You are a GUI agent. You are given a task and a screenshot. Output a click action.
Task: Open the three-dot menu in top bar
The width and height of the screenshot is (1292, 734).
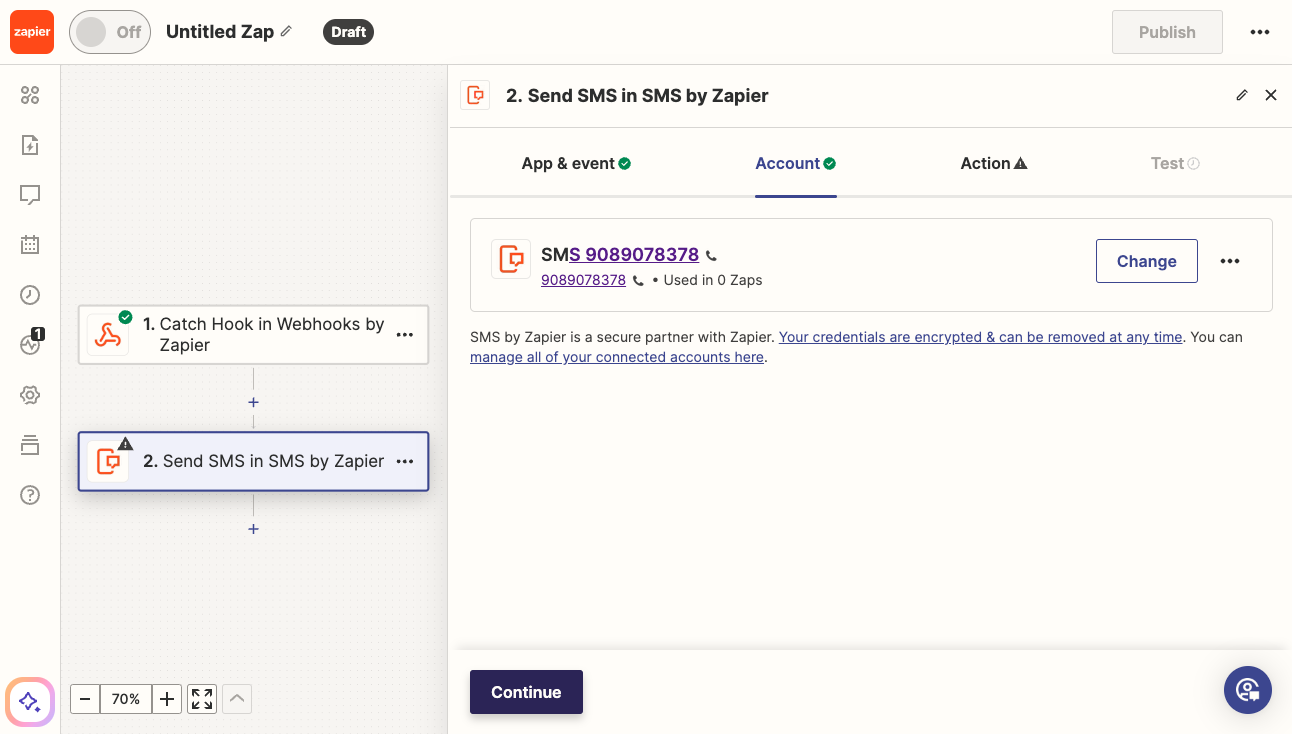(x=1260, y=32)
